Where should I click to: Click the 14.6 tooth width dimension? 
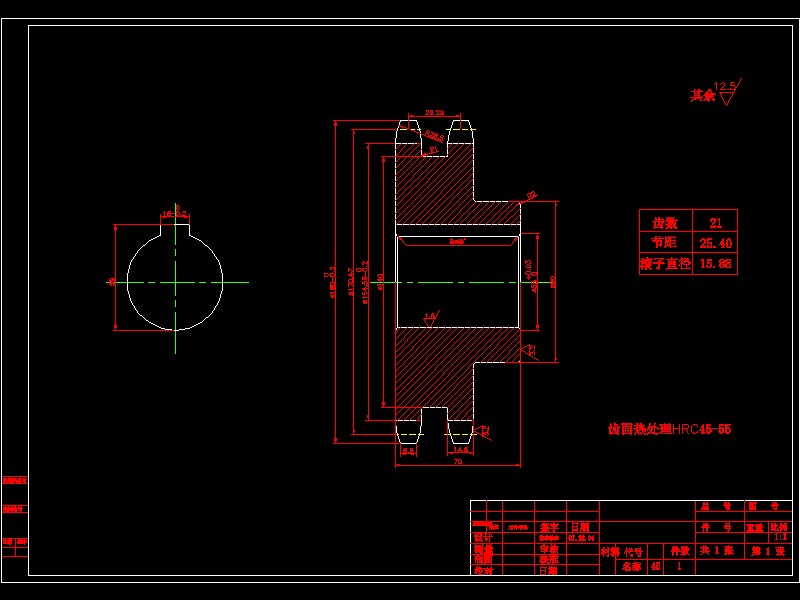click(x=460, y=449)
